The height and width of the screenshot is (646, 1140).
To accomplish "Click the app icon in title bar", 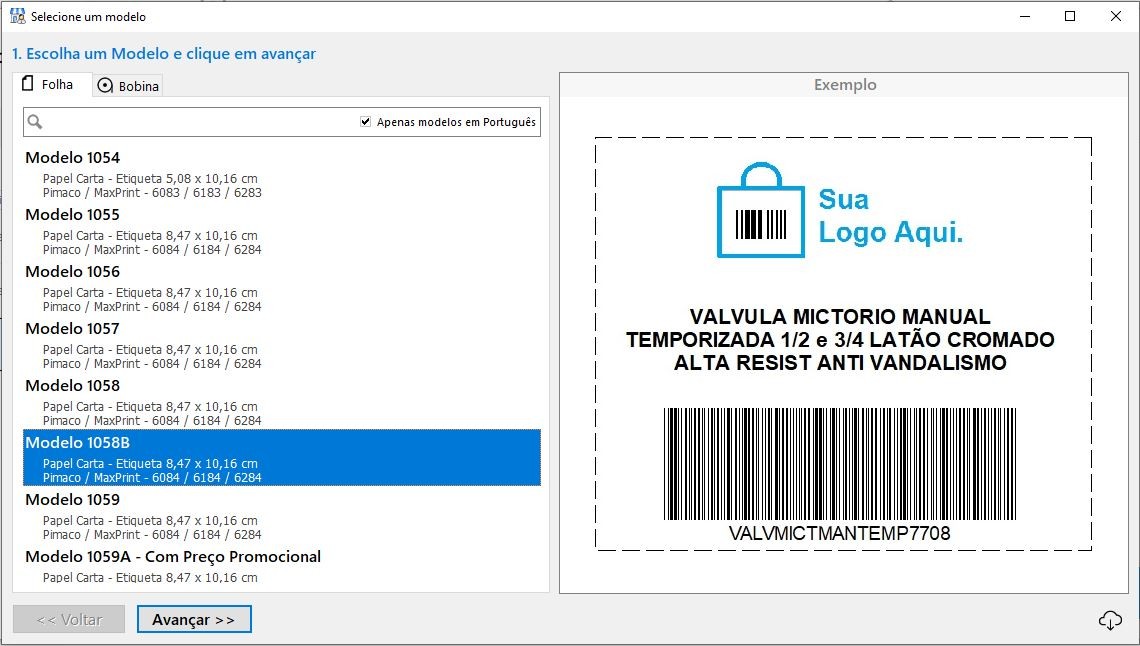I will click(x=17, y=16).
